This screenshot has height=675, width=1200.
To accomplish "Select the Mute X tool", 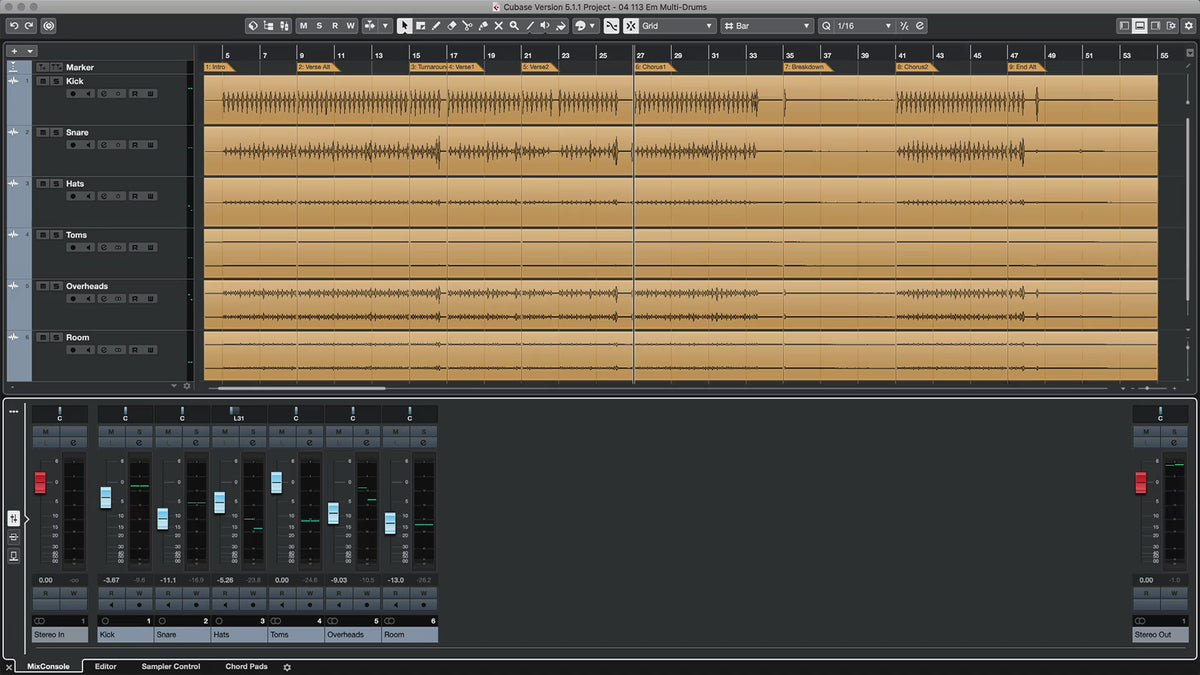I will pos(498,26).
